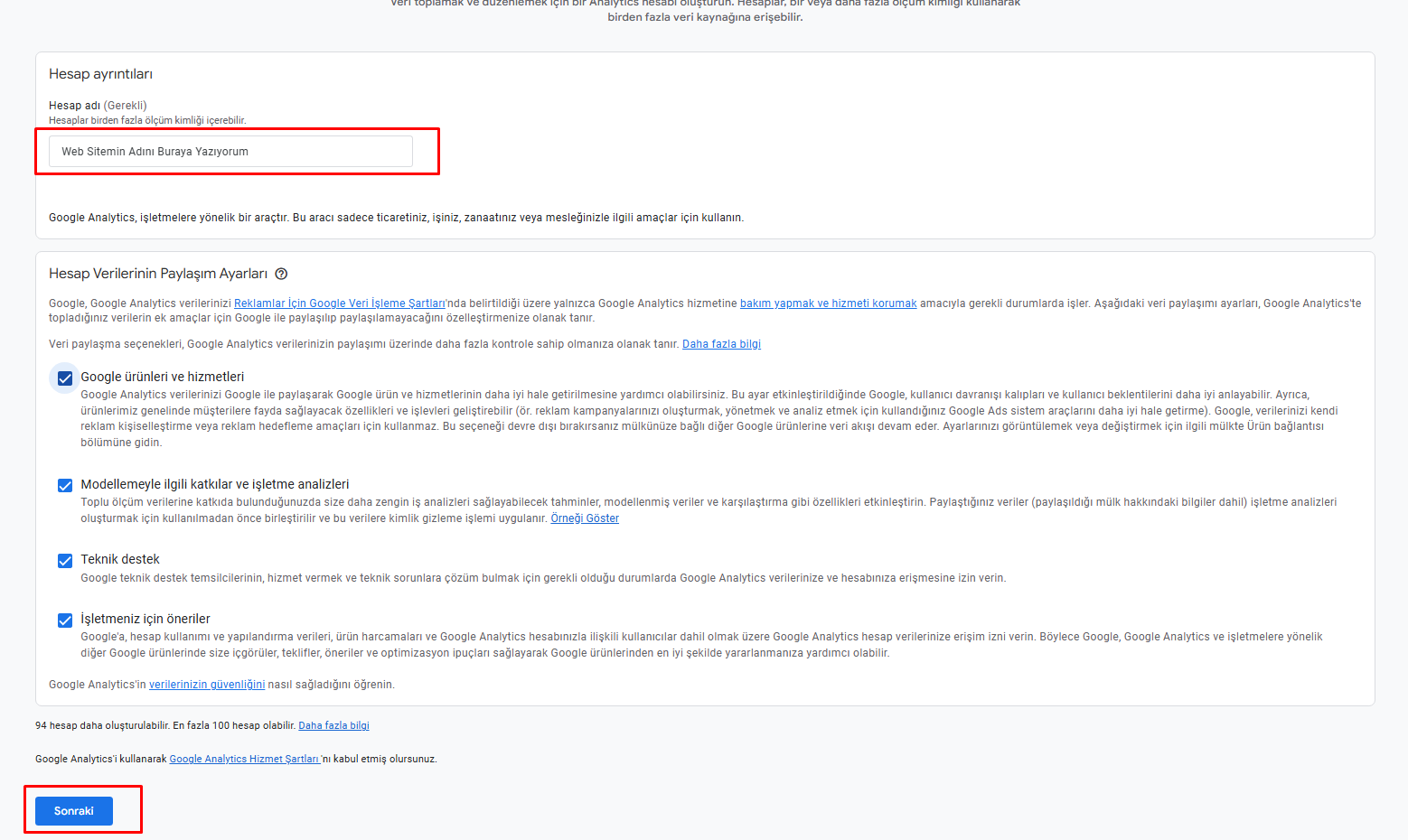Uncheck the Google ürünleri ve hizmetleri checkbox
1408x840 pixels.
[x=65, y=378]
